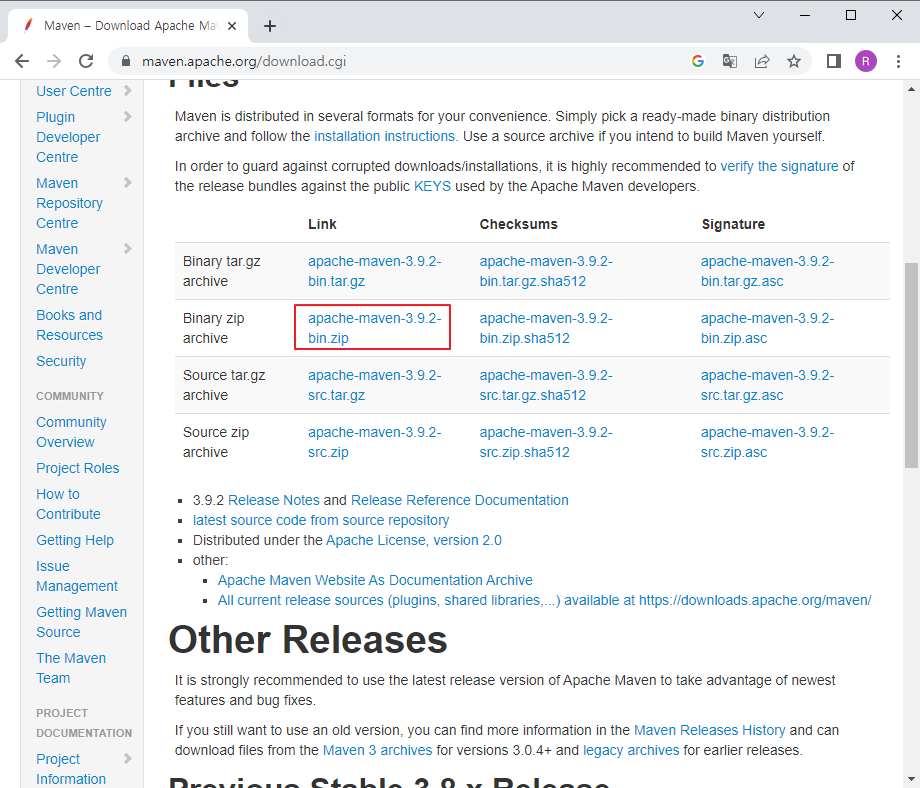View site info via lock icon
The height and width of the screenshot is (788, 920).
(126, 61)
